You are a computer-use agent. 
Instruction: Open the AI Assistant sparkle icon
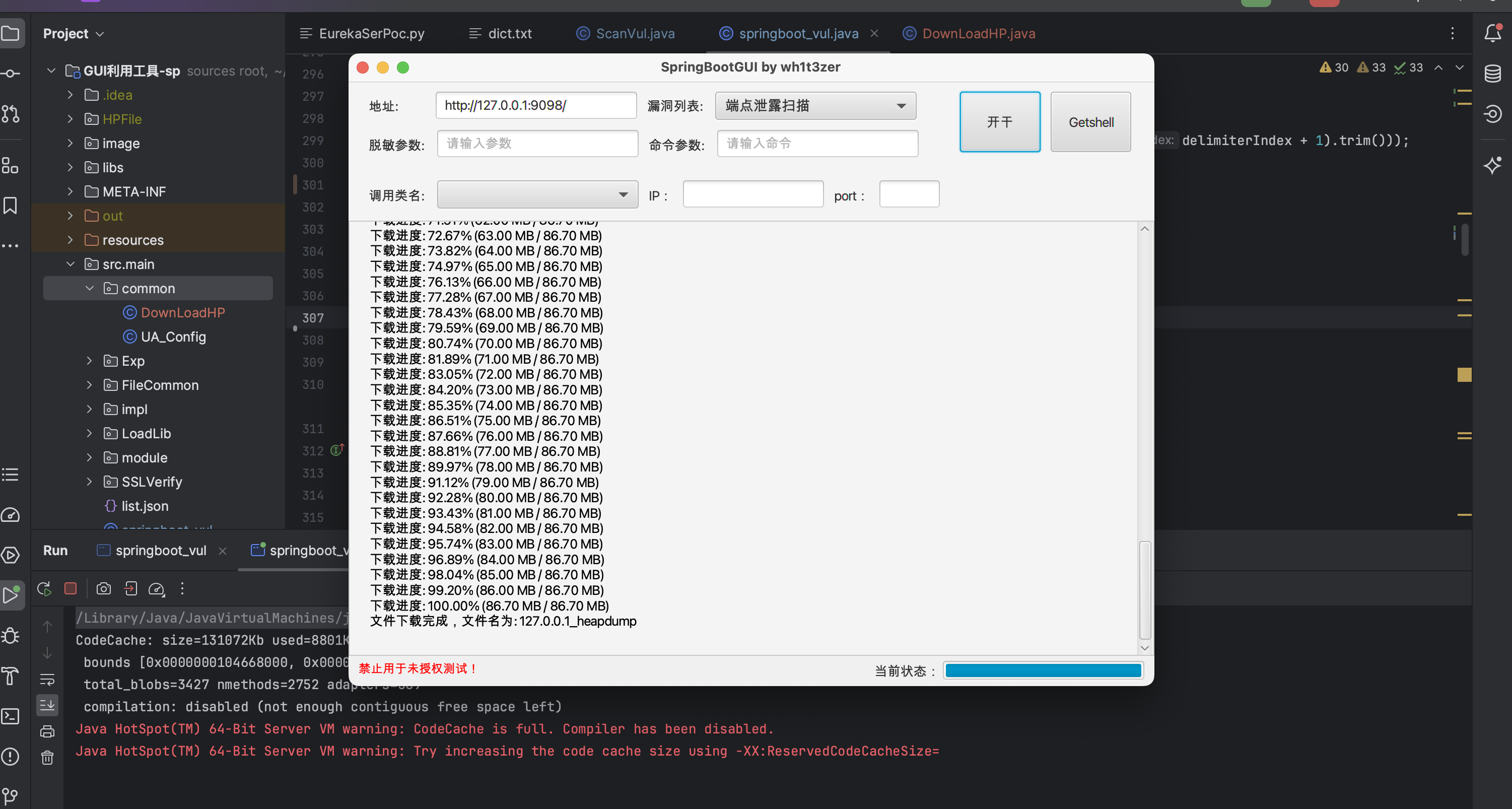pyautogui.click(x=1493, y=165)
